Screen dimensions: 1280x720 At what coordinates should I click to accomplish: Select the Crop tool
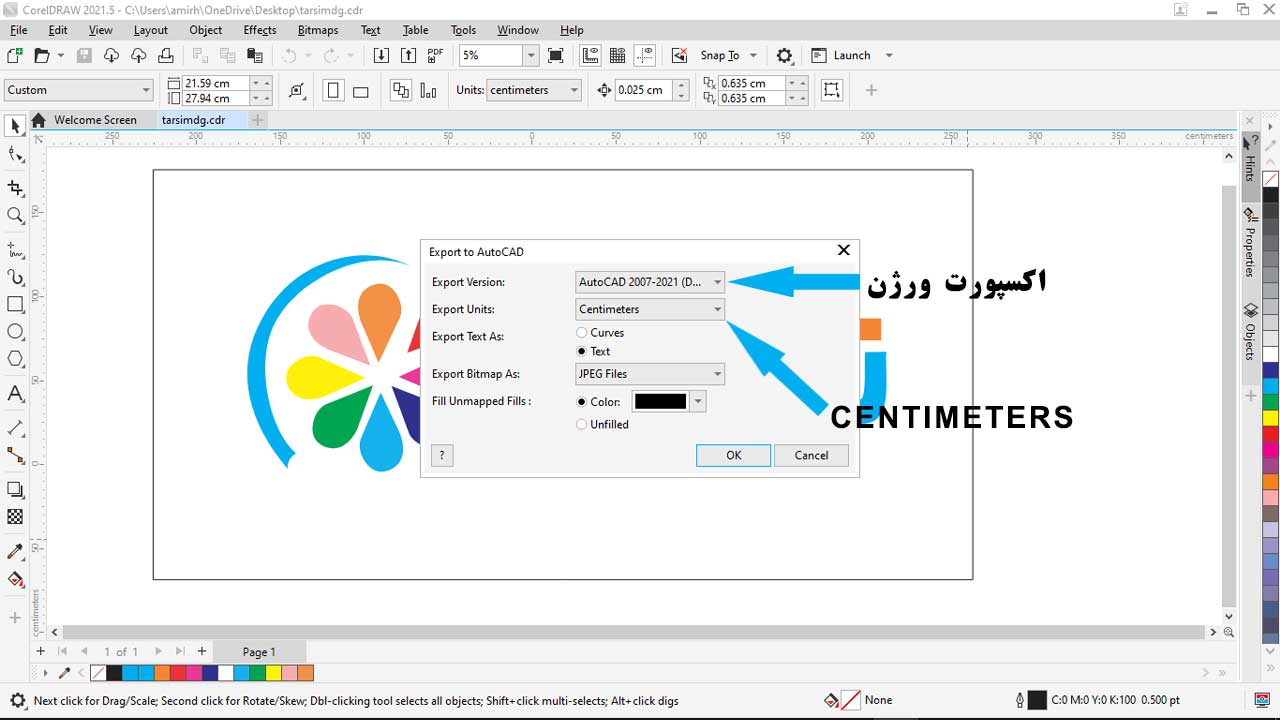[15, 187]
